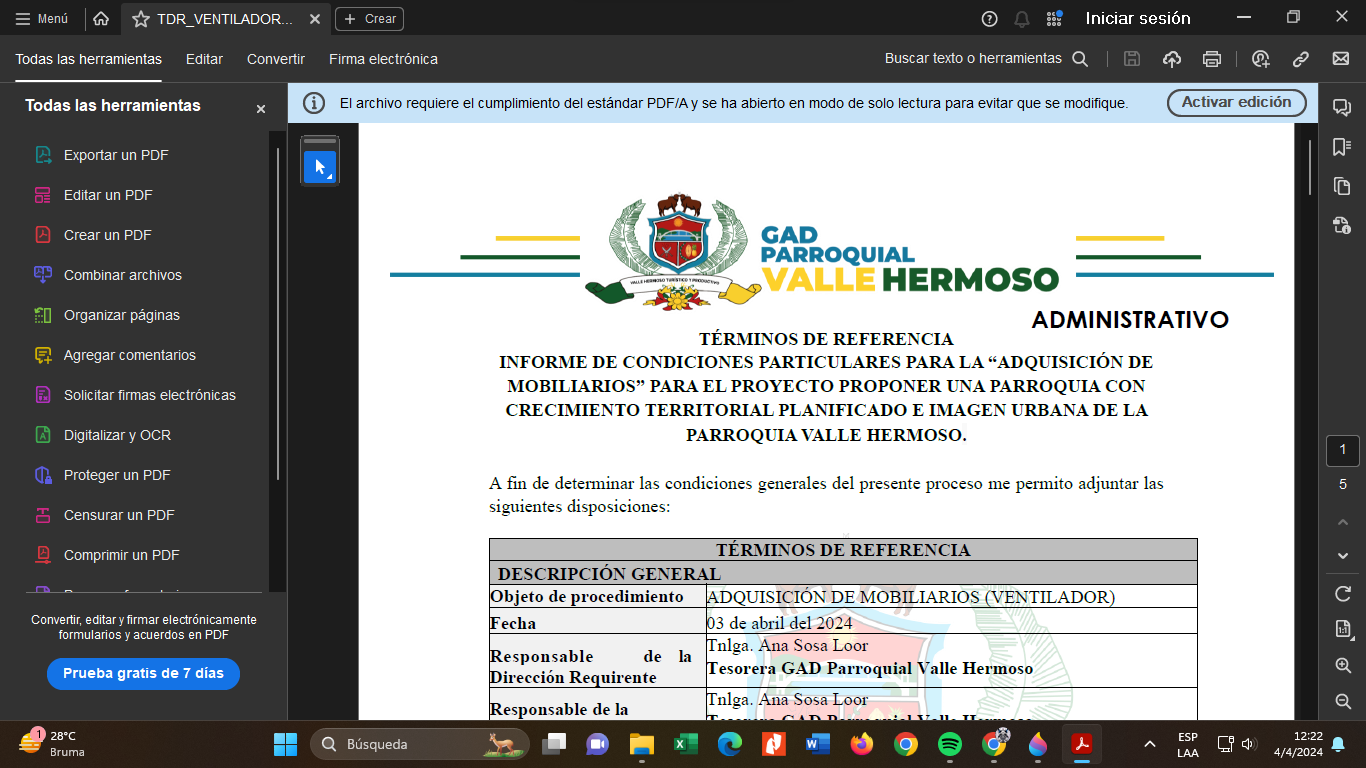The width and height of the screenshot is (1366, 768).
Task: Click the rotate page icon
Action: pos(1343,594)
